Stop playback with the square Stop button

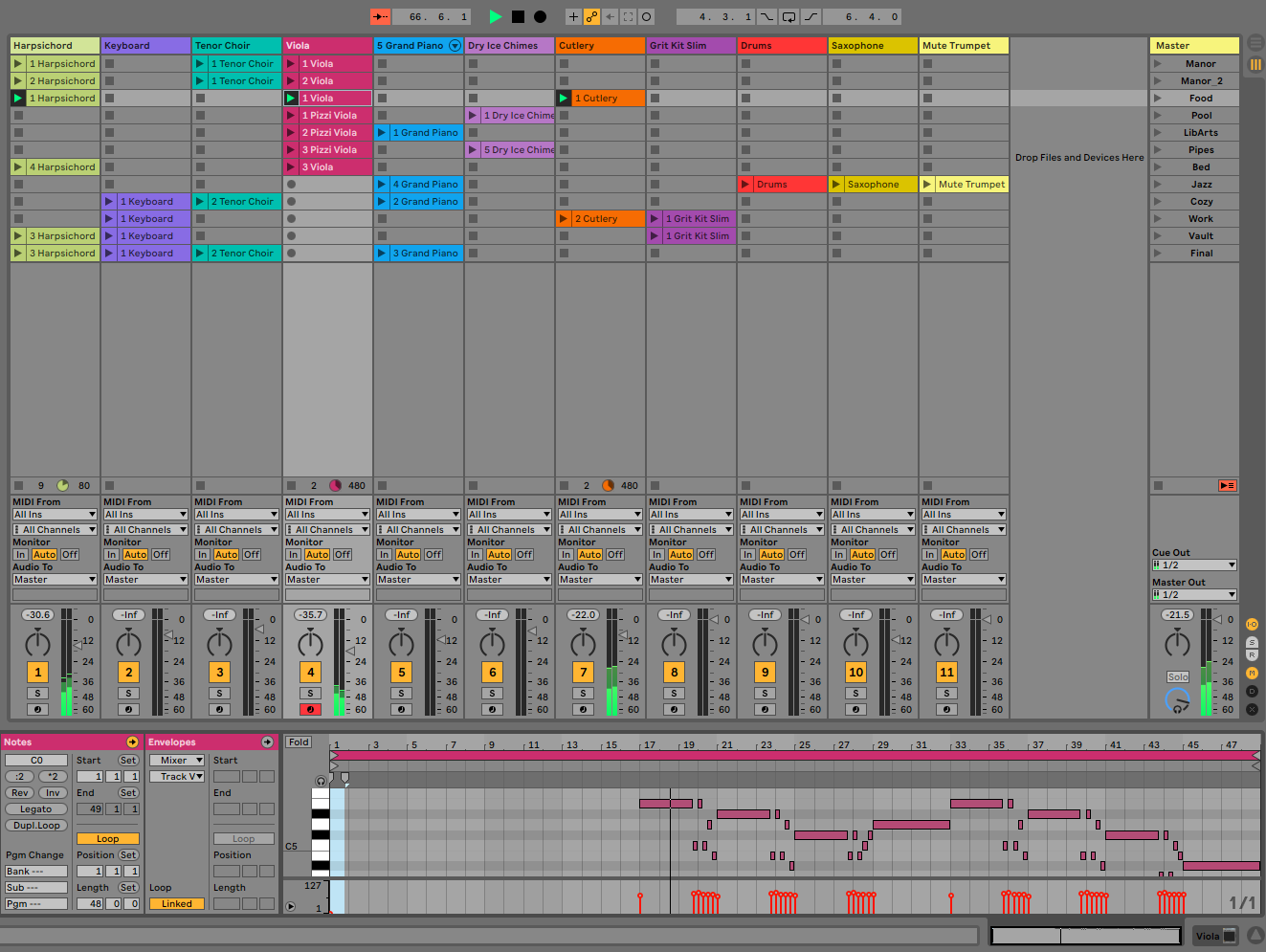(518, 16)
